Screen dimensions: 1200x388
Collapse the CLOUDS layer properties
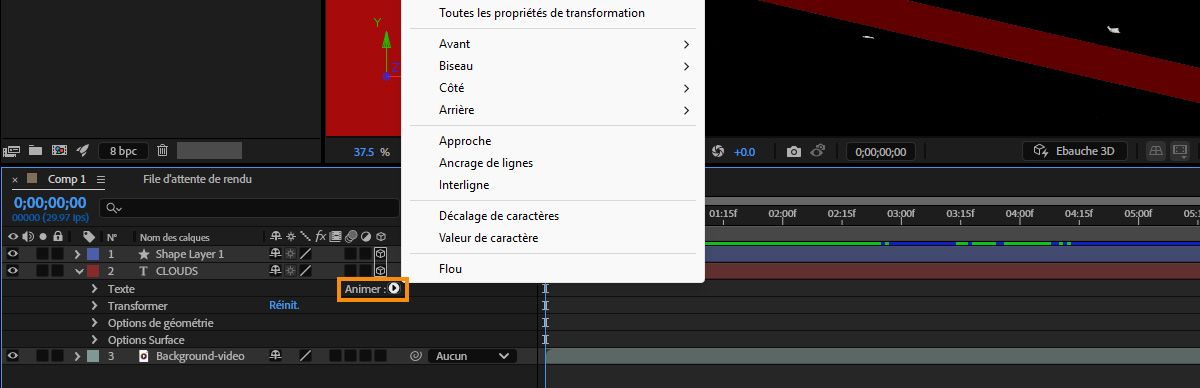click(79, 271)
